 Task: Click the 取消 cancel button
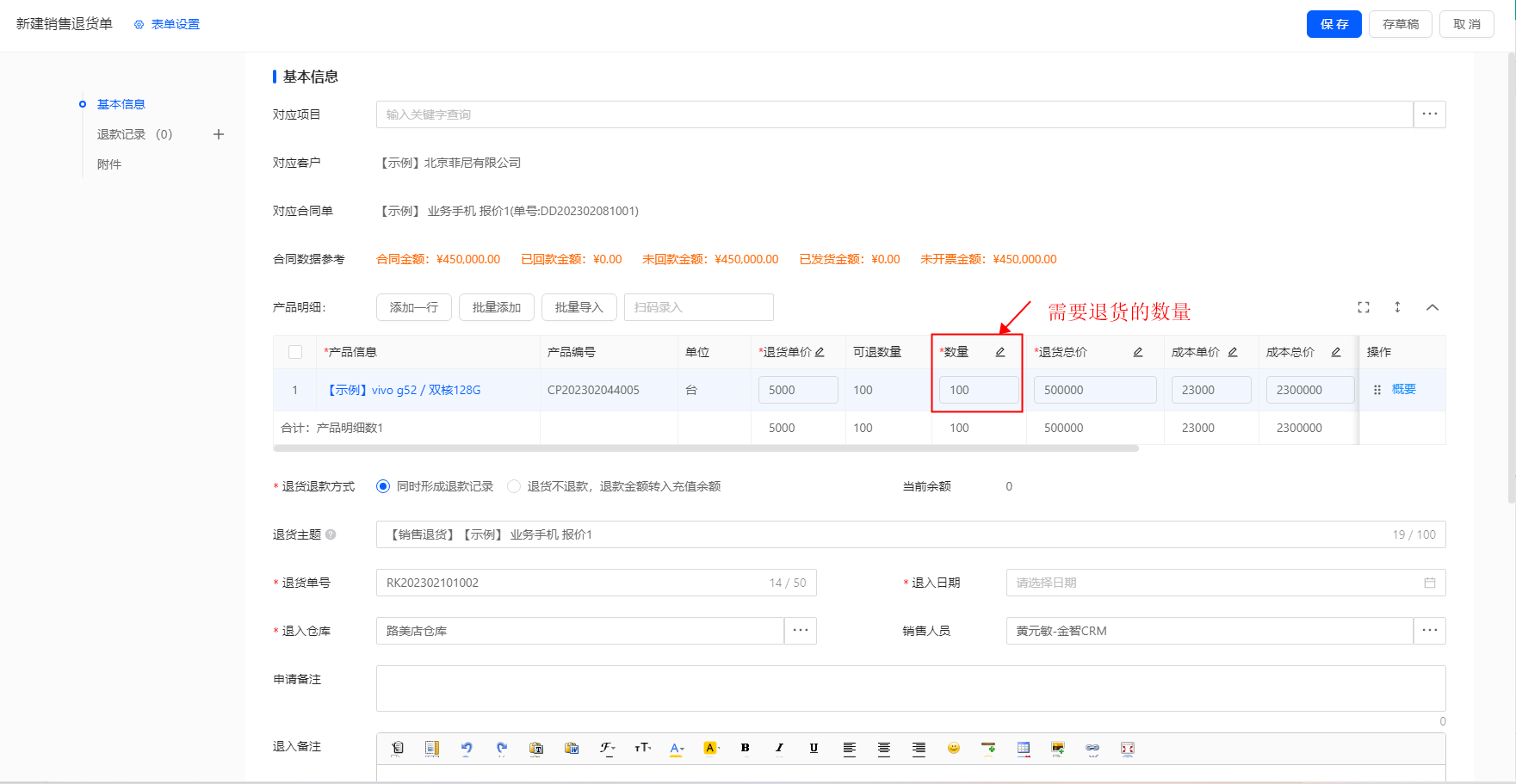1467,24
